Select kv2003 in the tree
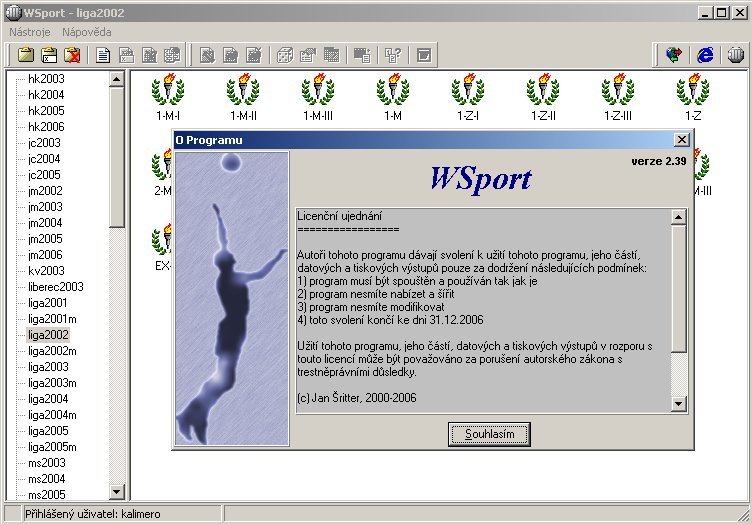Viewport: 752px width, 524px height. tap(46, 271)
